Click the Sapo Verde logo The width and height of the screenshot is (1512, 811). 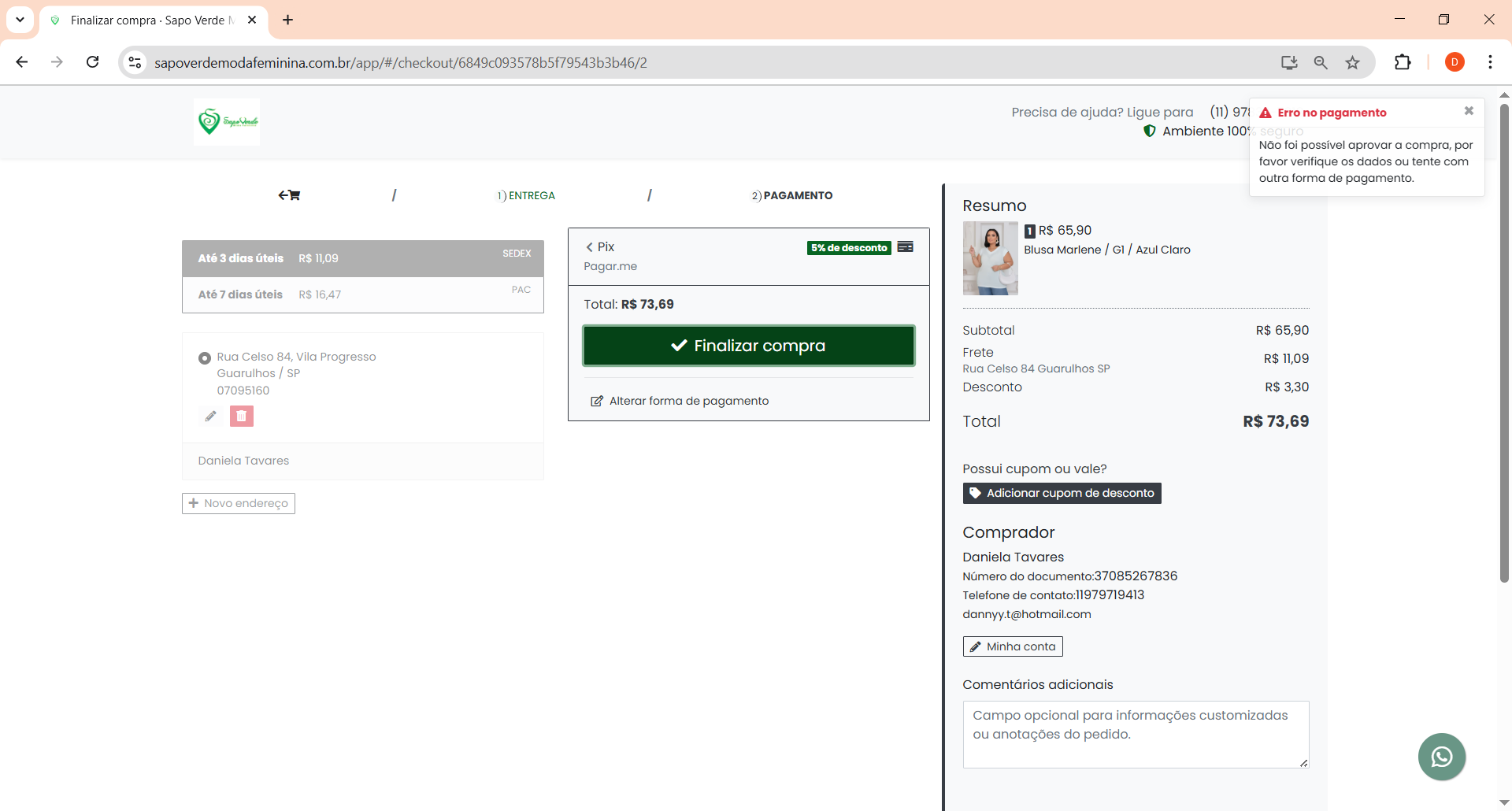227,121
